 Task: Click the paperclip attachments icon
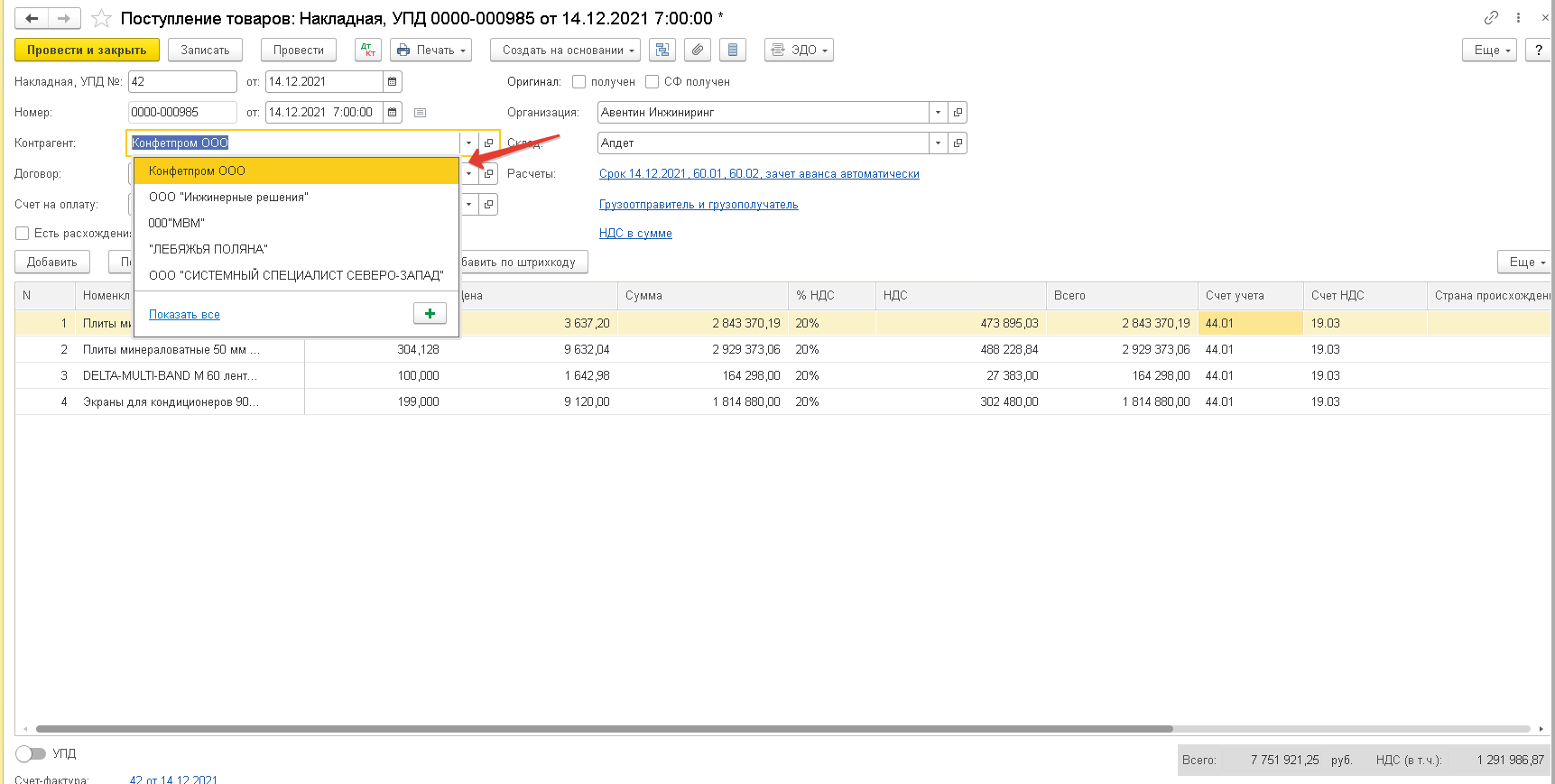[698, 50]
